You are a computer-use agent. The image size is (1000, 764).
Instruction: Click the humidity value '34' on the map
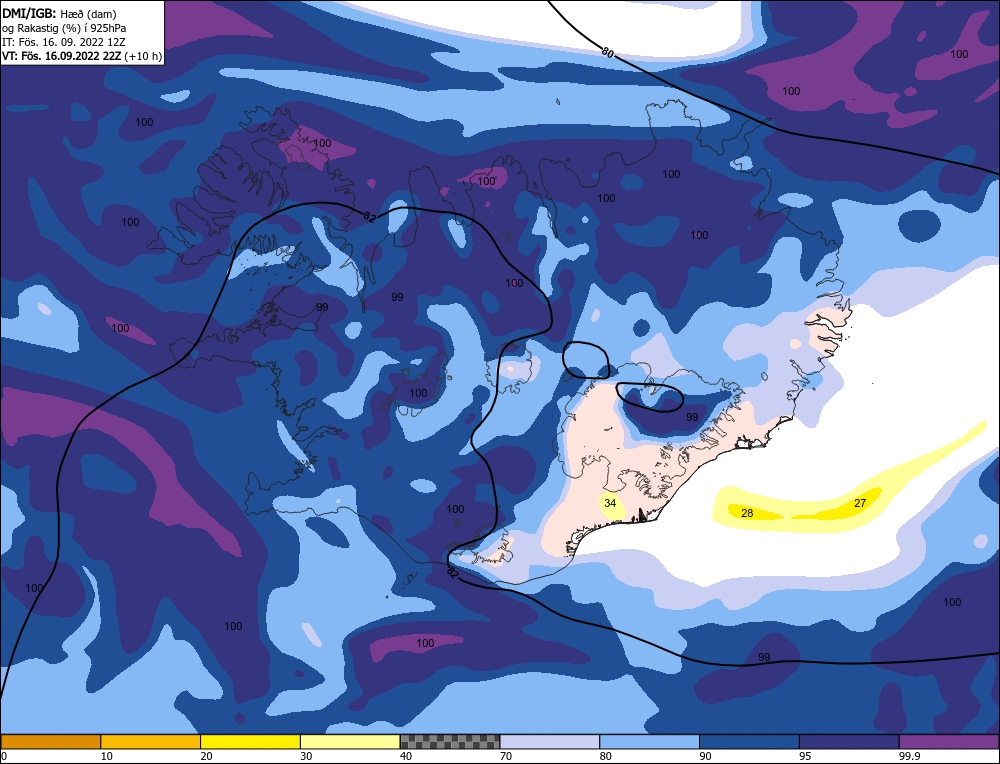point(610,503)
